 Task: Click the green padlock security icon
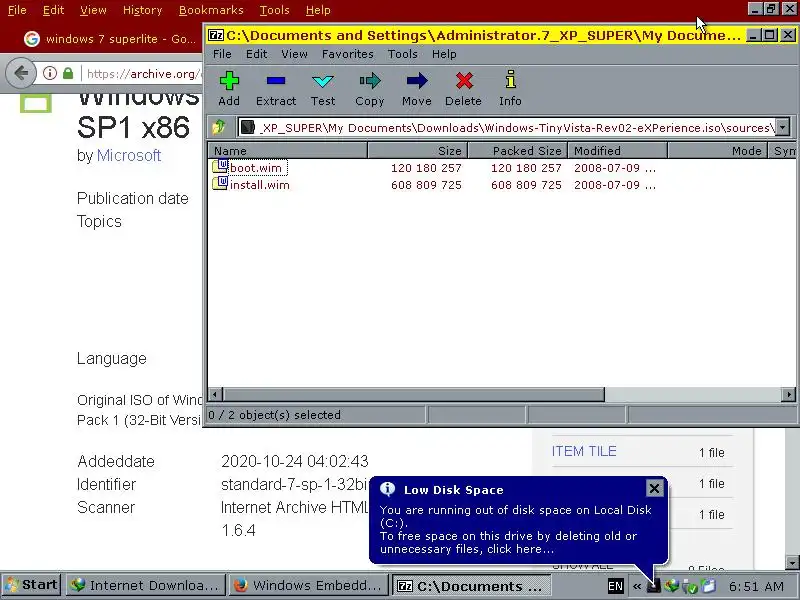coord(68,73)
